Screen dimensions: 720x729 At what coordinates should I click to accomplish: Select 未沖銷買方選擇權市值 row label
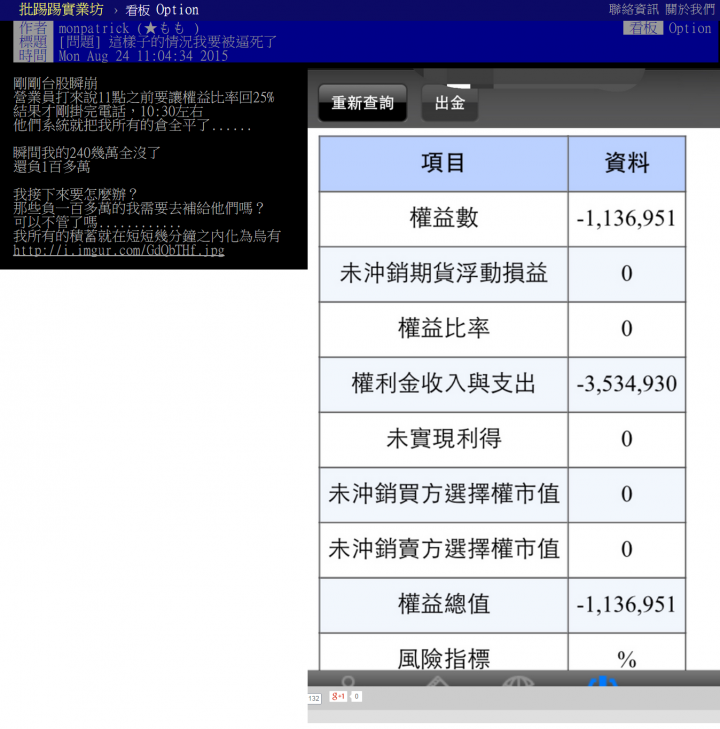point(443,494)
